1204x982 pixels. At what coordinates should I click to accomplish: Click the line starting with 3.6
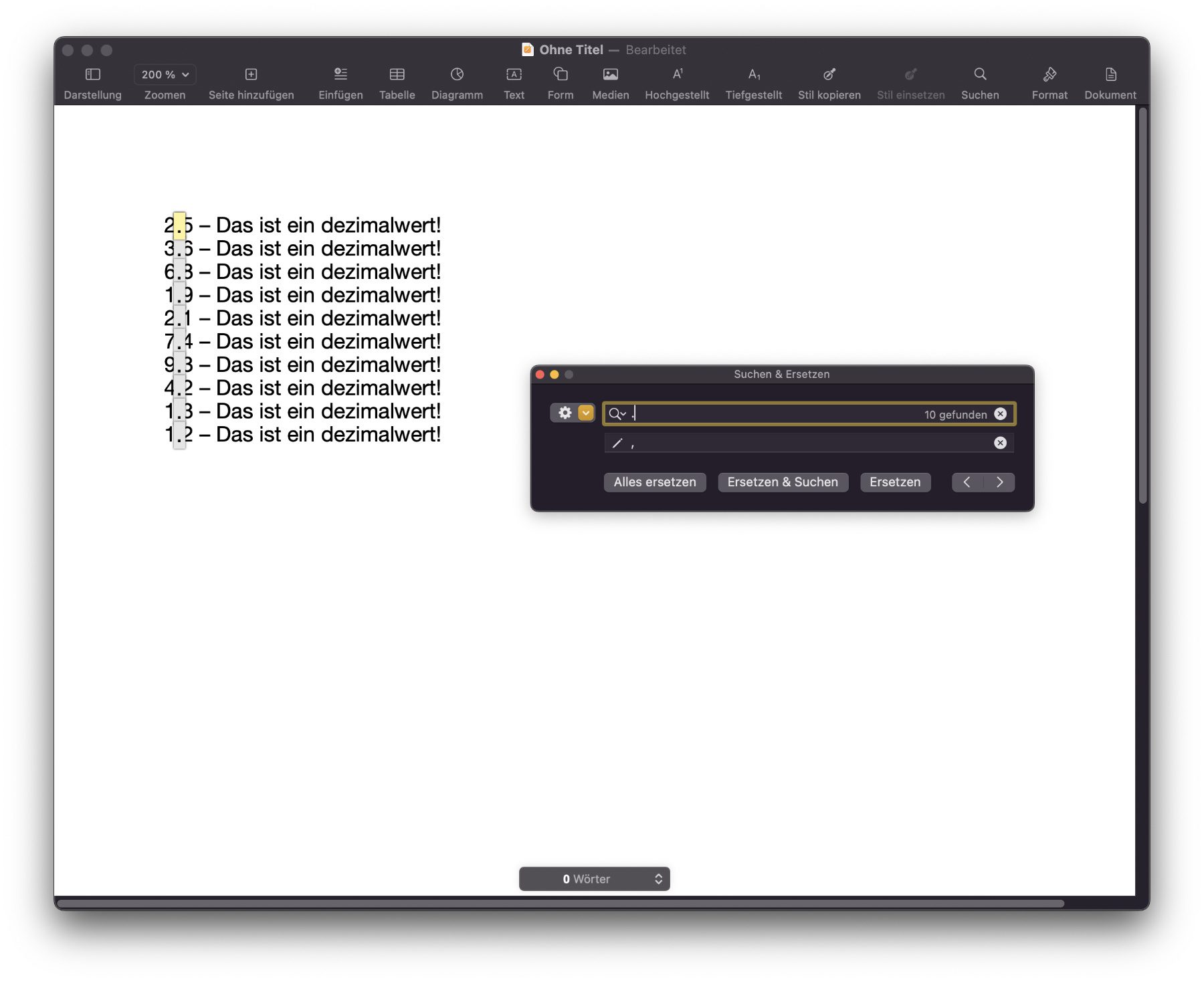coord(302,249)
